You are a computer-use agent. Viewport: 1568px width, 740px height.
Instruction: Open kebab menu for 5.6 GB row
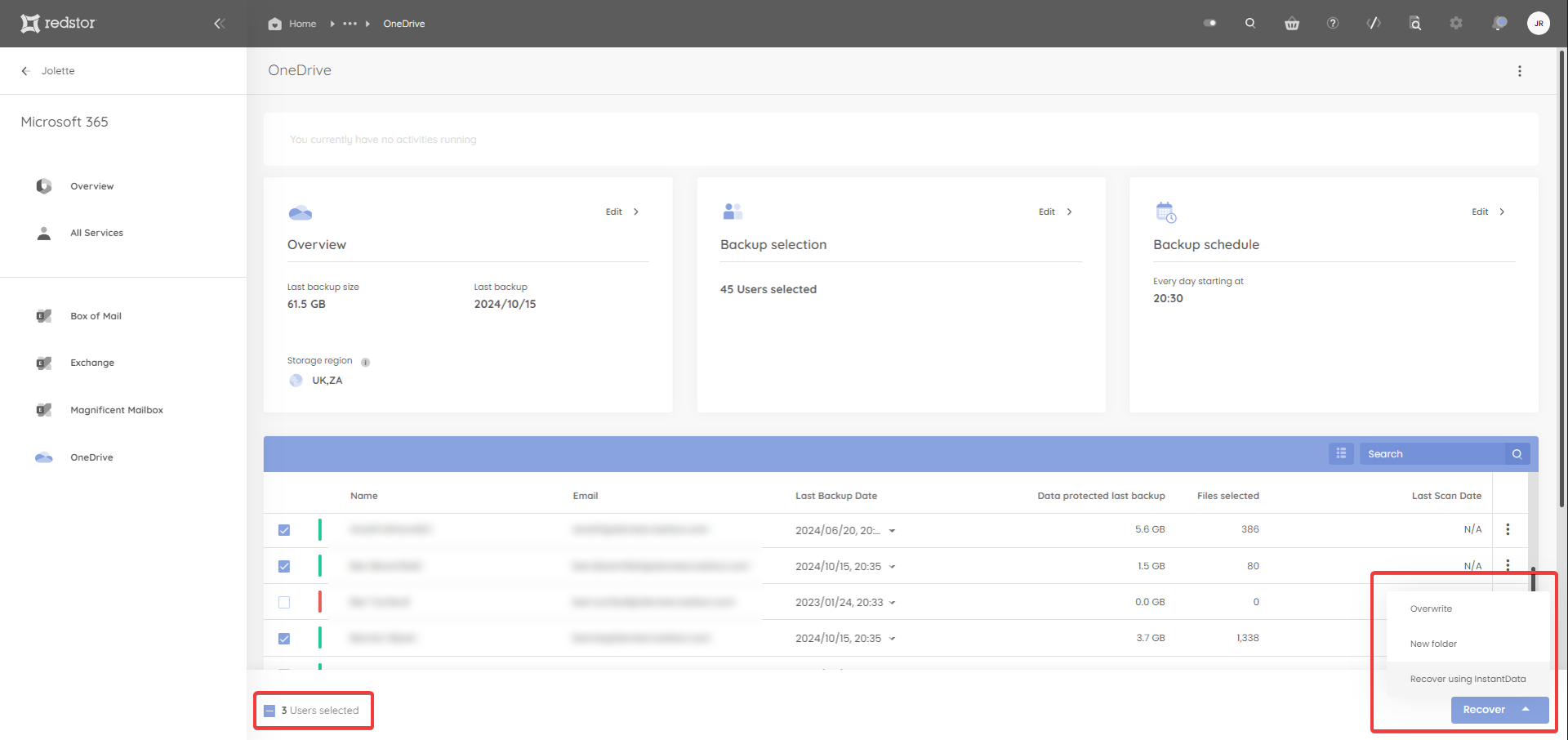1508,529
